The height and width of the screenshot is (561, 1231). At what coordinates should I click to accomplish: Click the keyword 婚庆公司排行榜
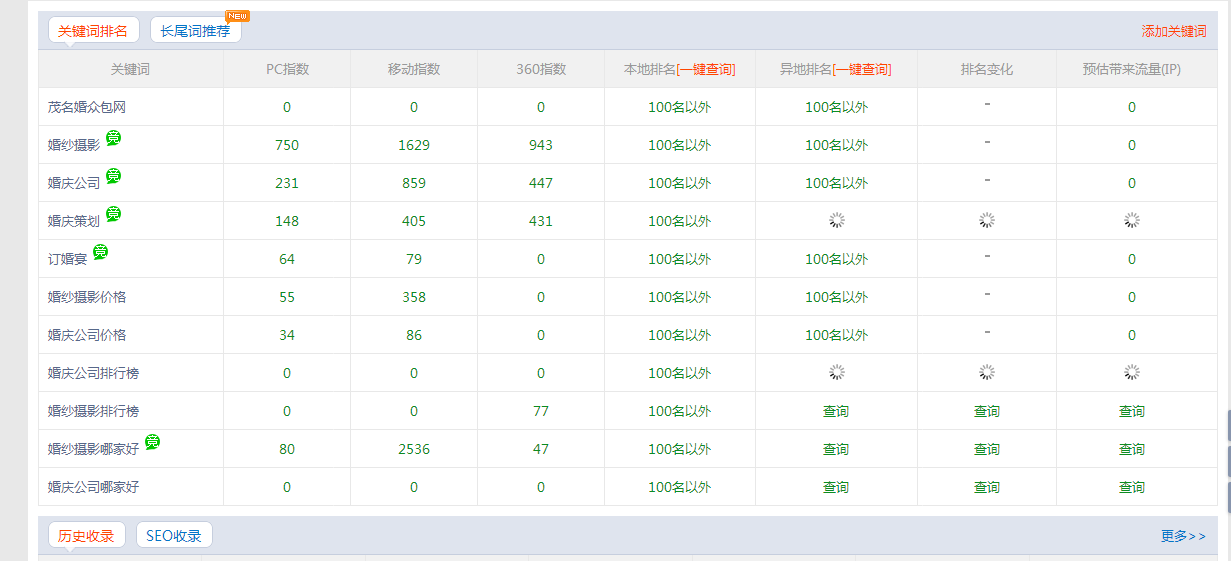pyautogui.click(x=94, y=373)
